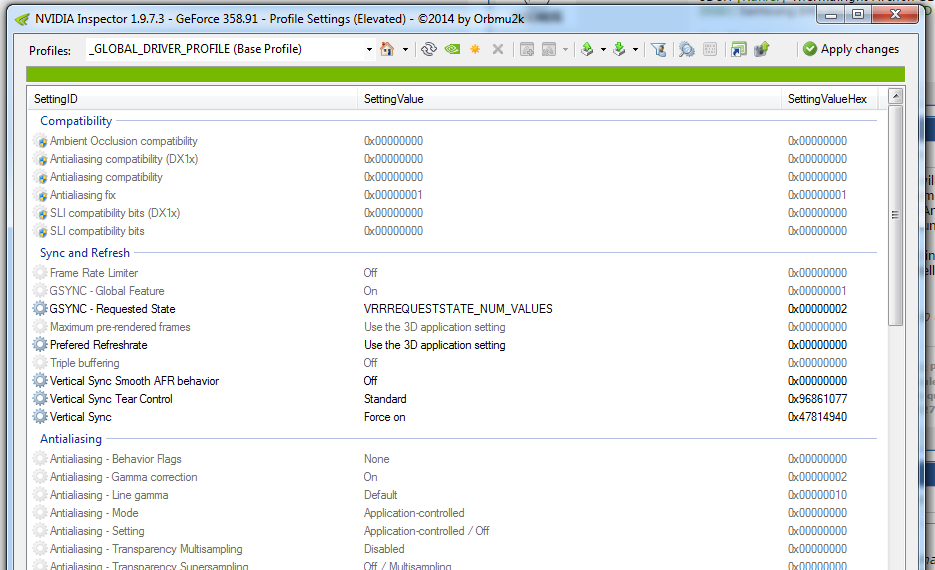
Task: Sort by the SettingValueHex column header
Action: click(829, 99)
